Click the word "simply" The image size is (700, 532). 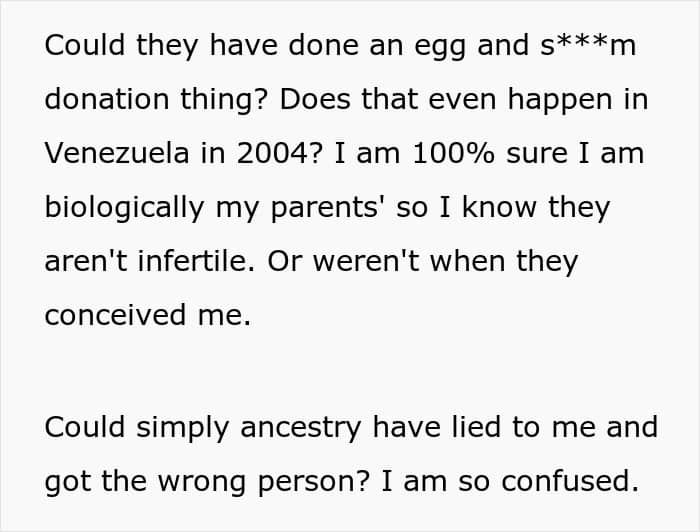click(x=183, y=428)
